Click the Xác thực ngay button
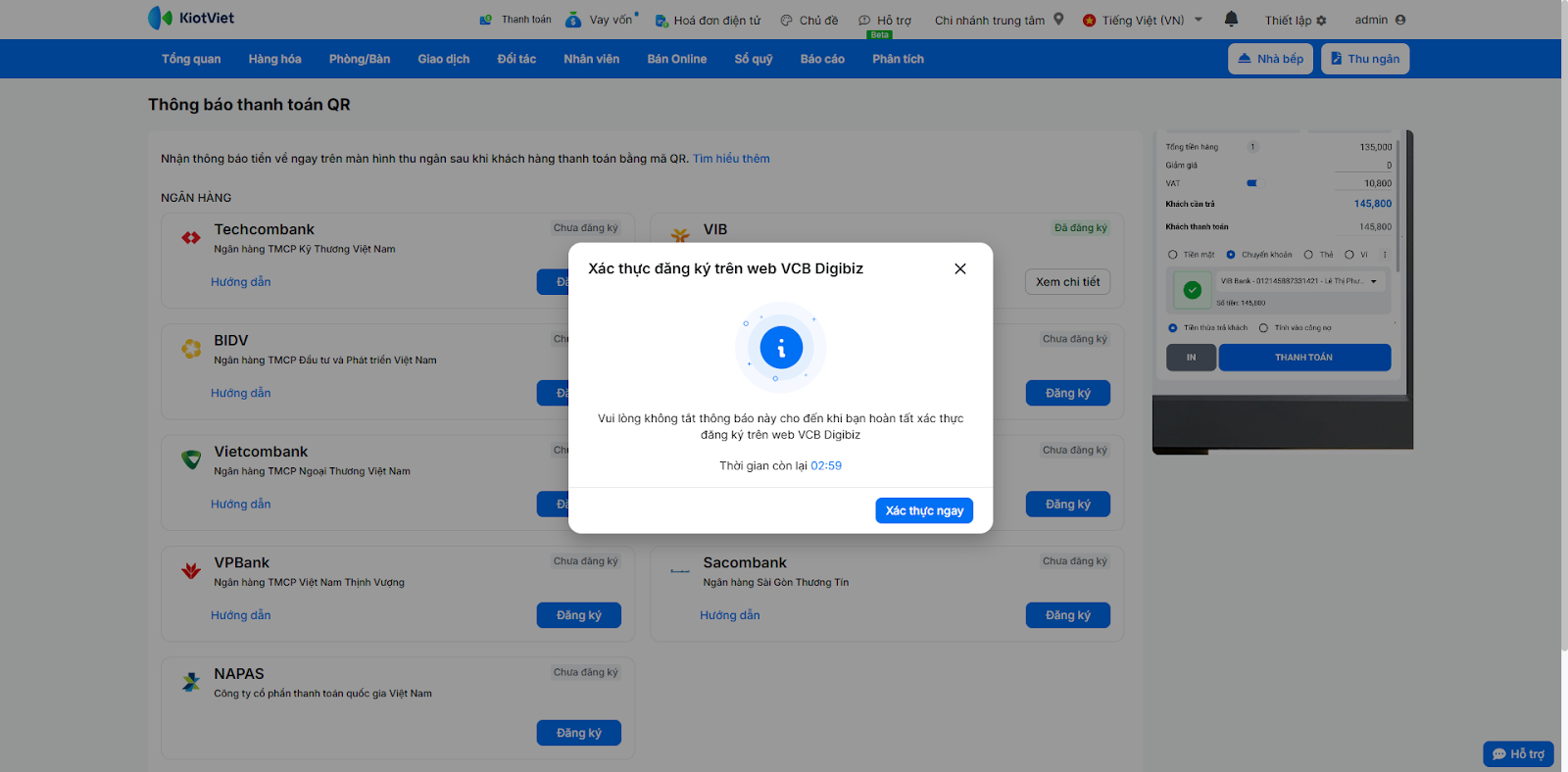This screenshot has width=1568, height=772. point(924,510)
